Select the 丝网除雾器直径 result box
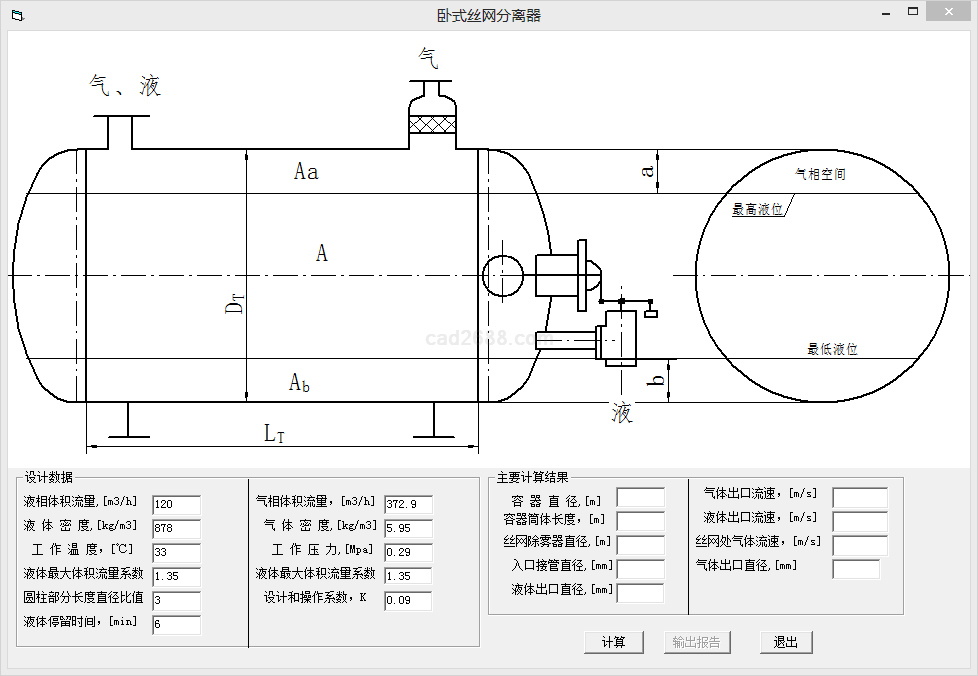Screen dimensions: 978x676 640,545
